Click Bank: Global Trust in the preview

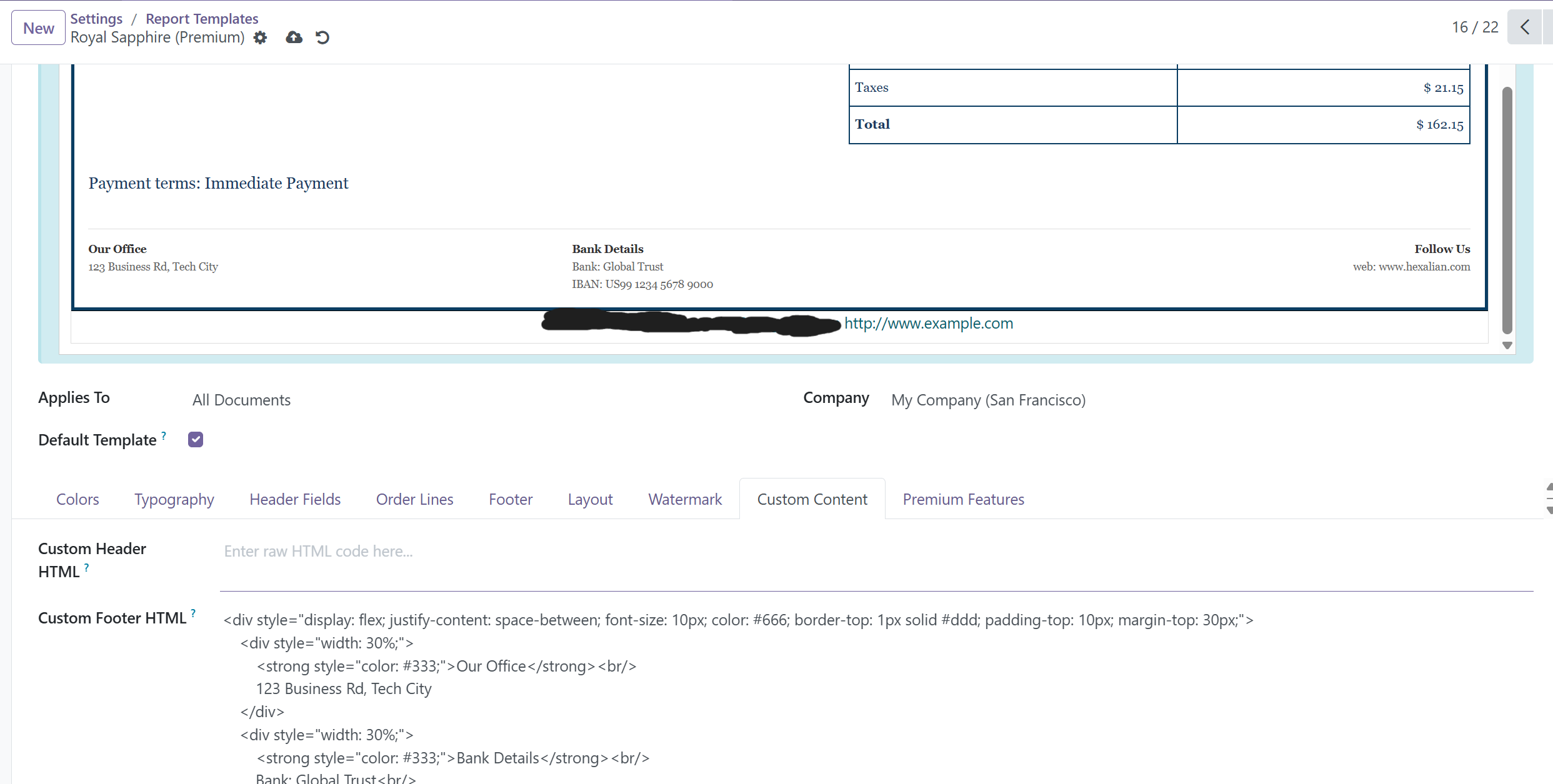[x=617, y=267]
